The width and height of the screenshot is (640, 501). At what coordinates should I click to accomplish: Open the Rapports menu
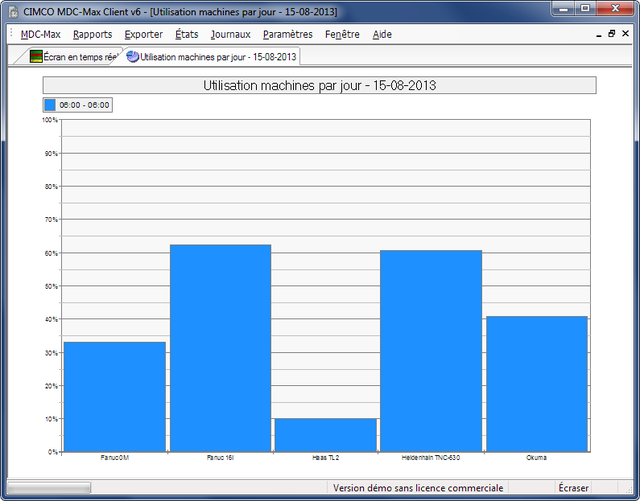[x=93, y=34]
